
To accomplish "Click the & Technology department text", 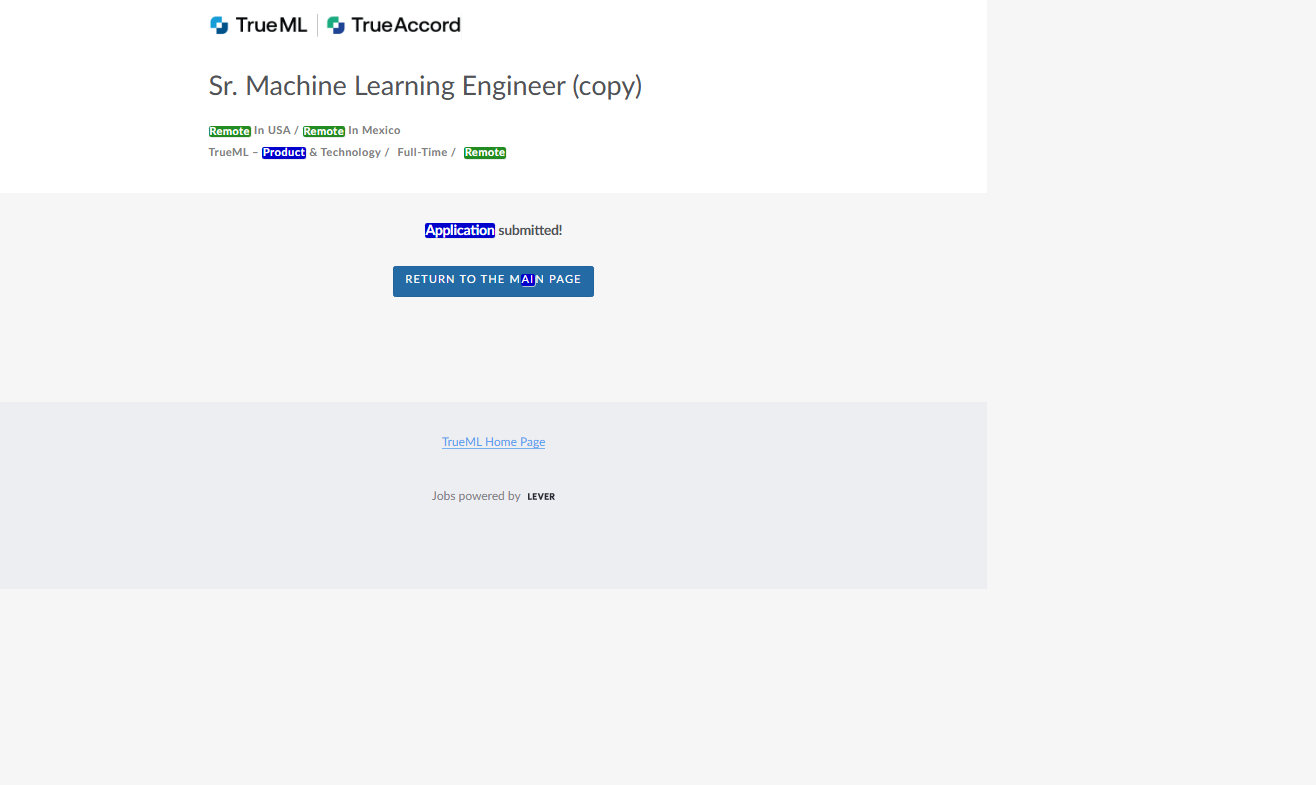I will (x=345, y=153).
